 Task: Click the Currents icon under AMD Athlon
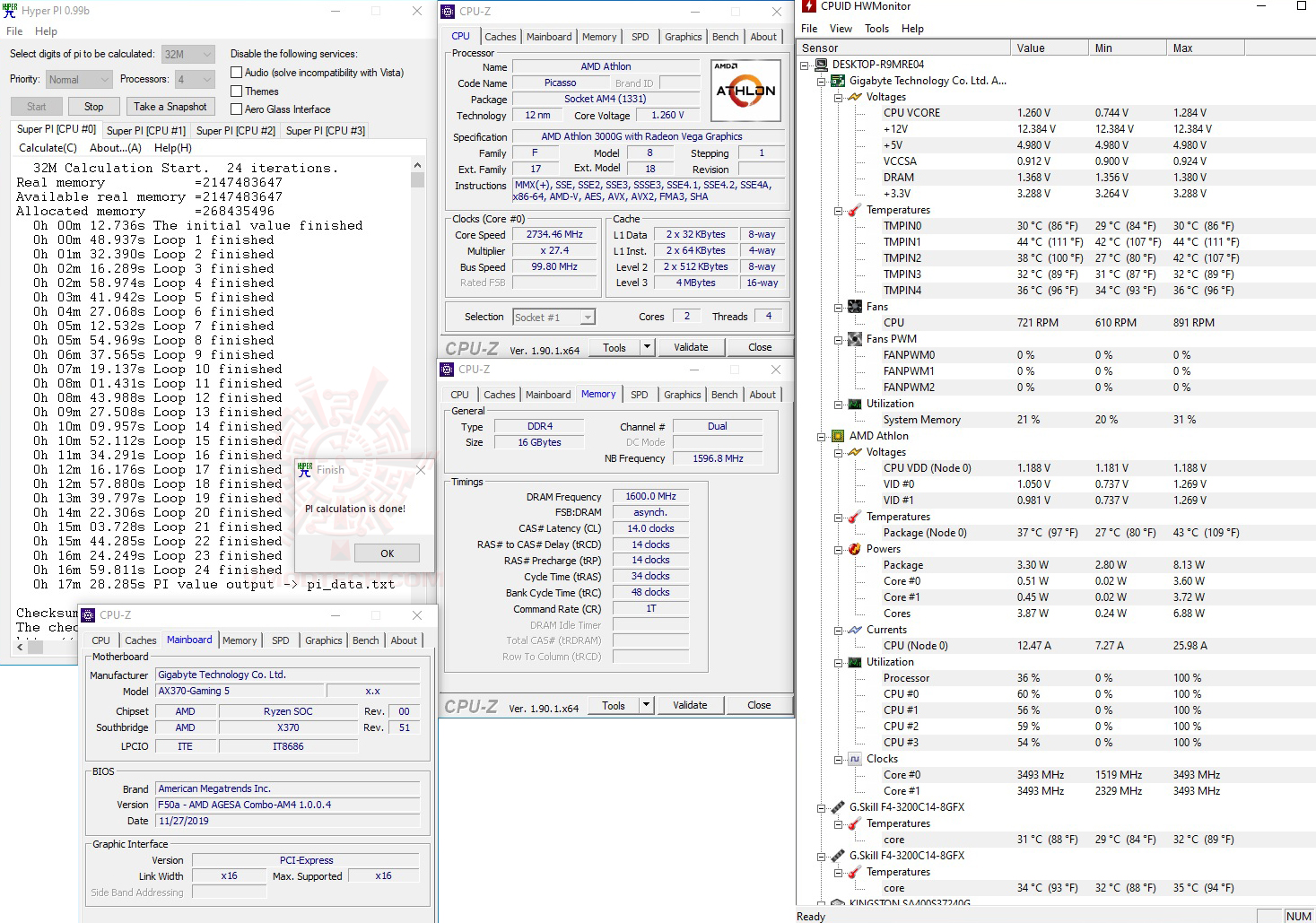[x=855, y=630]
